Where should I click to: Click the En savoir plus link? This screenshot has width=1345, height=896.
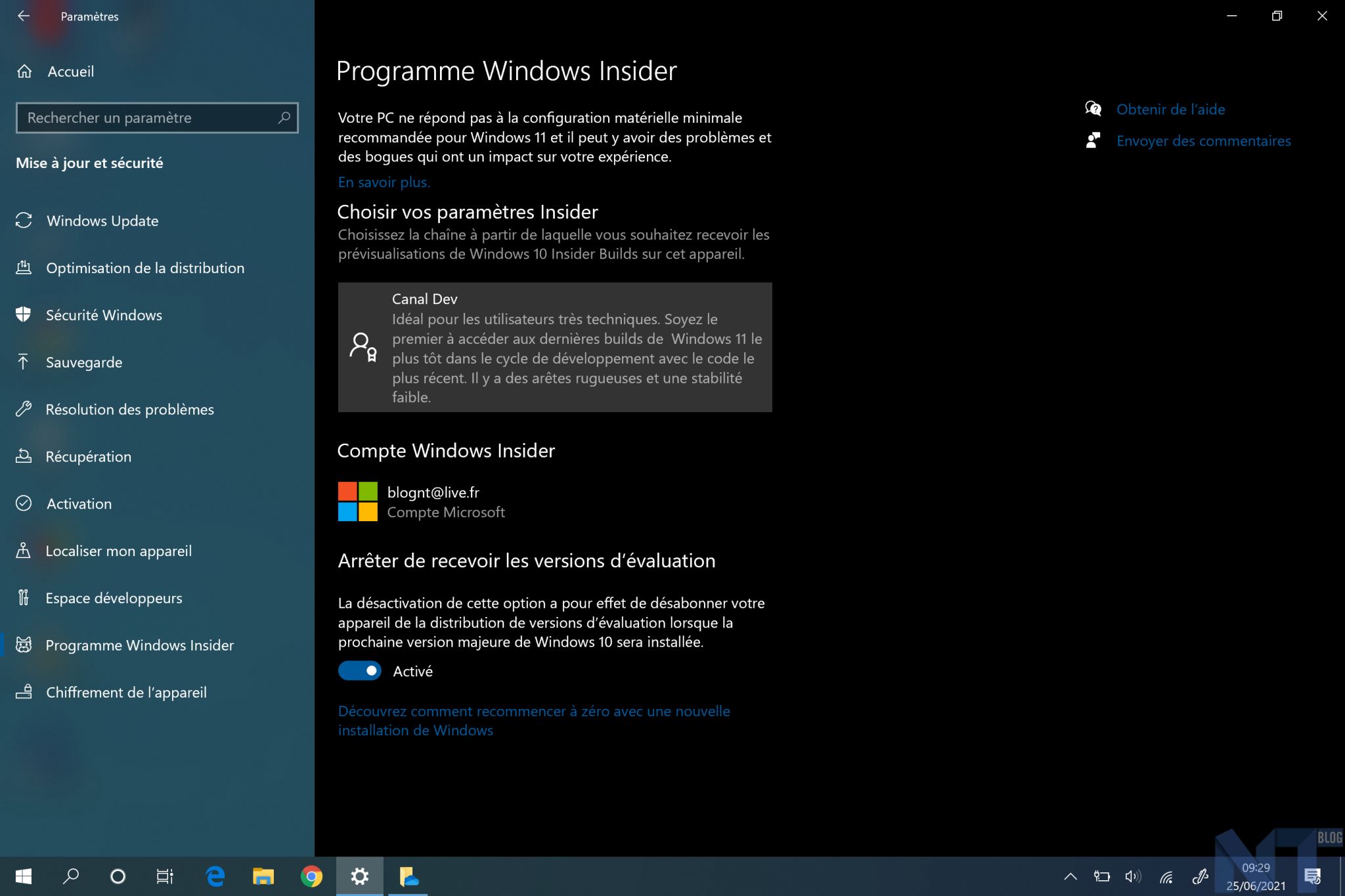click(x=384, y=182)
